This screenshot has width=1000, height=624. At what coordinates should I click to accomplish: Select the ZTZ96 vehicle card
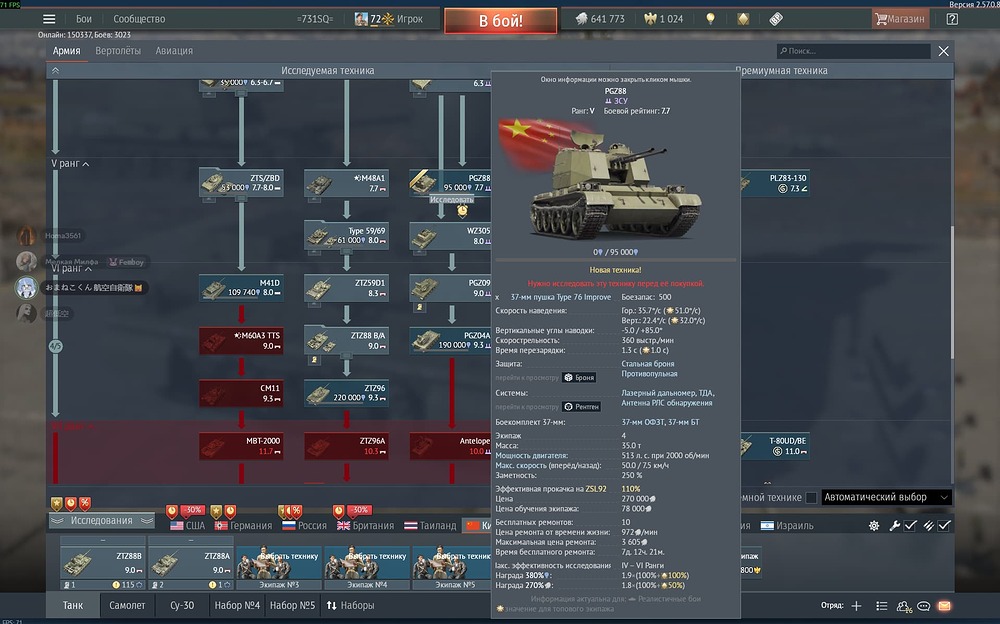[x=346, y=393]
